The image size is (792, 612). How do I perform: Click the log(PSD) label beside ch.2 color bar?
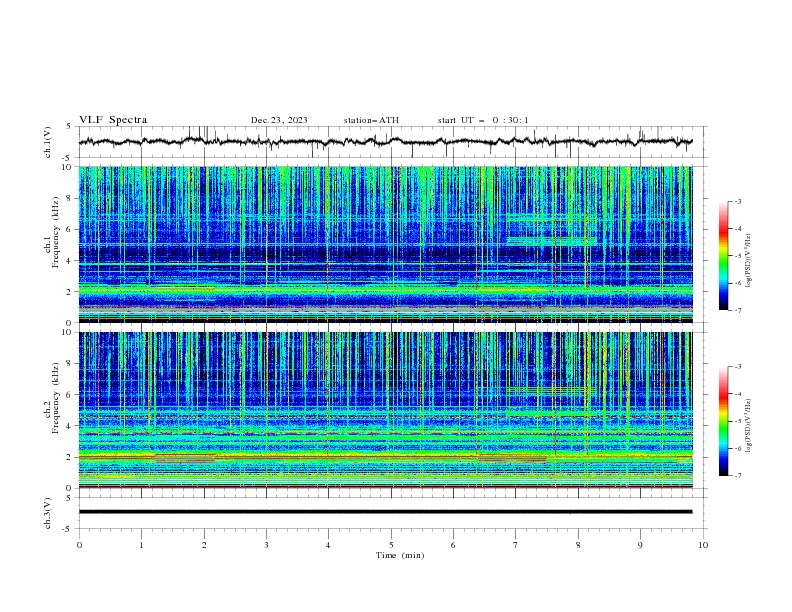(x=749, y=426)
